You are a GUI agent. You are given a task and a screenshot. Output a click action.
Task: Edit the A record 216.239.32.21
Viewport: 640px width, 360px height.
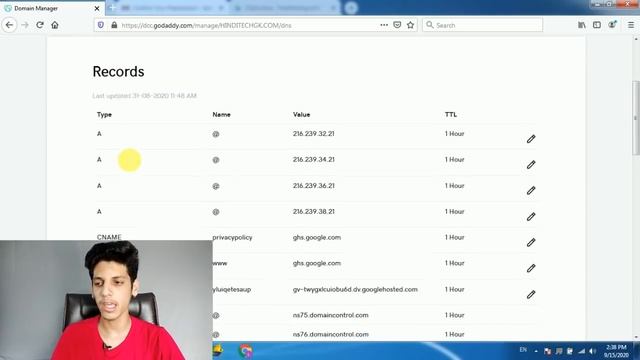(x=531, y=139)
